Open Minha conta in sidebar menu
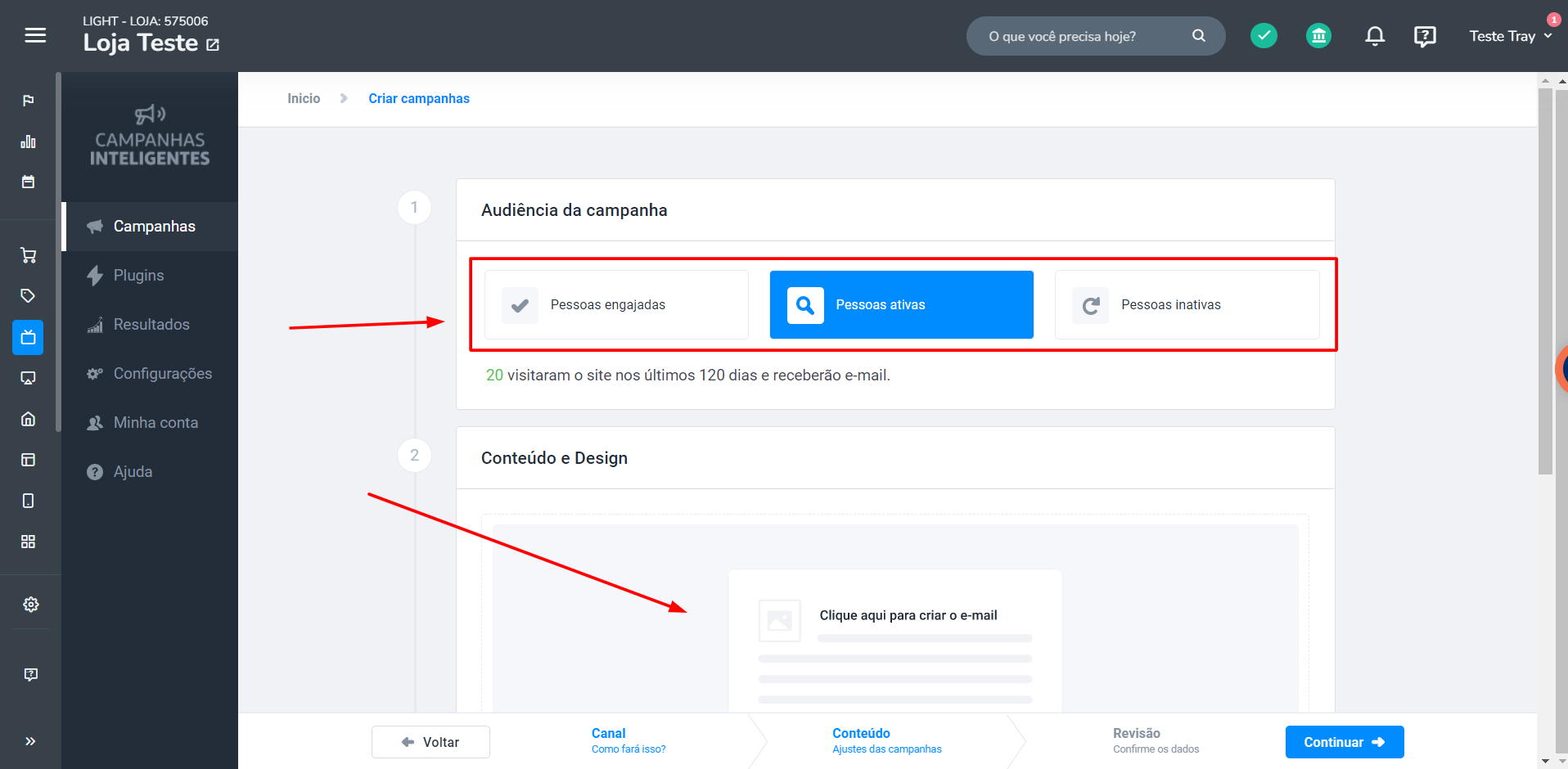Image resolution: width=1568 pixels, height=769 pixels. coord(151,423)
